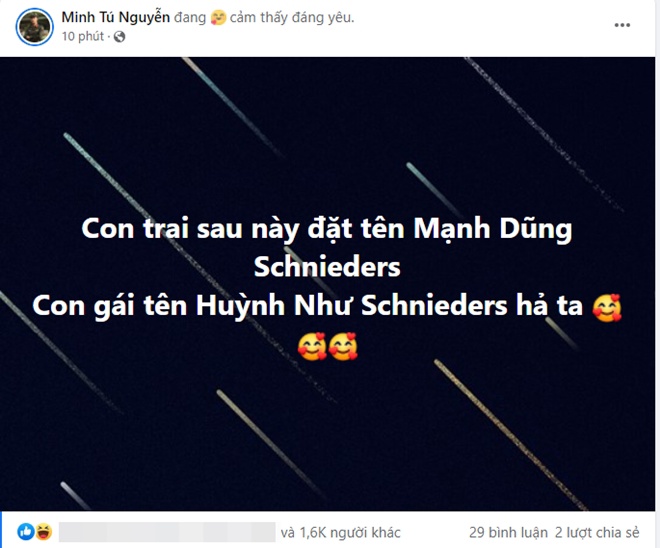
Task: Click the feeling emoji beside cảm thấy đáng yêu
Action: pyautogui.click(x=218, y=18)
